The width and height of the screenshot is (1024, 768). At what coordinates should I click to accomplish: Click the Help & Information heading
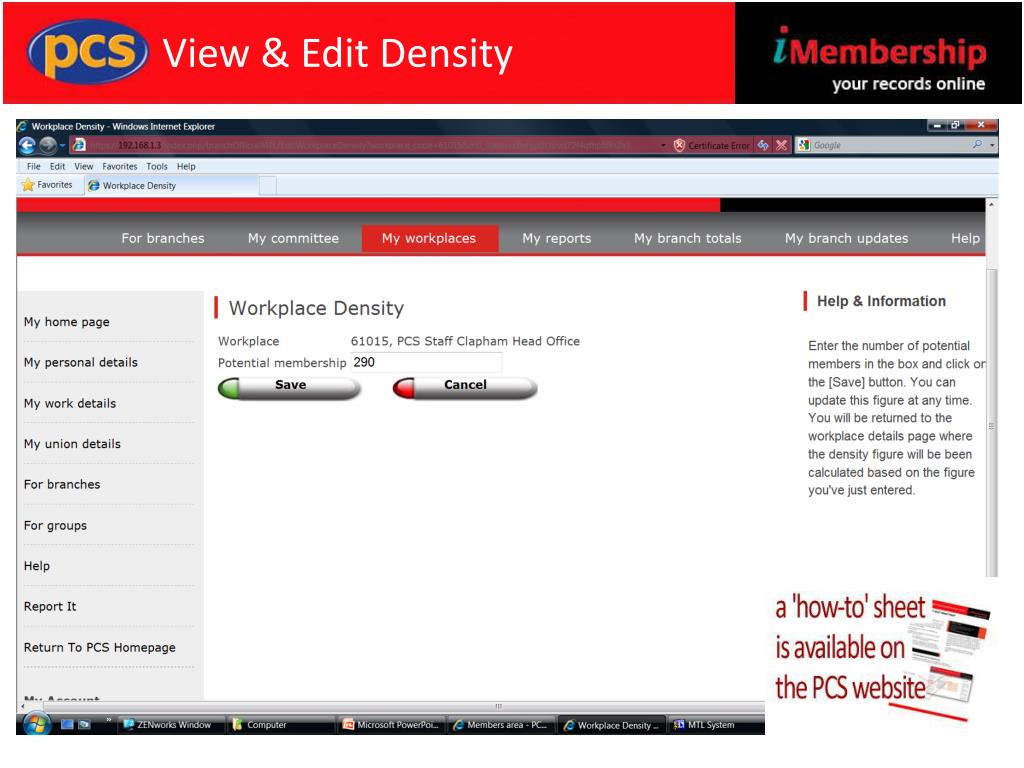[881, 301]
